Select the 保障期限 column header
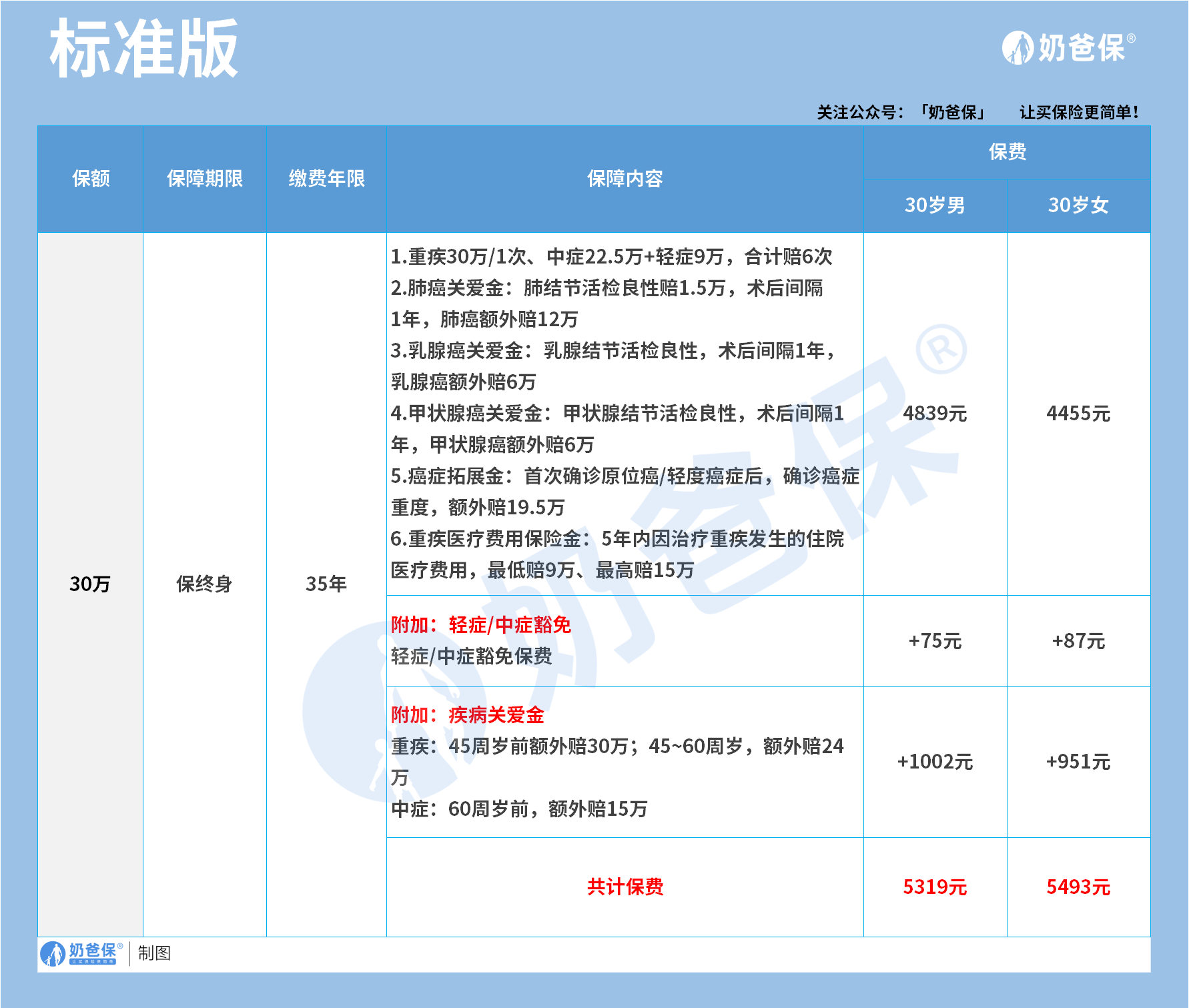The height and width of the screenshot is (1008, 1189). tap(205, 179)
